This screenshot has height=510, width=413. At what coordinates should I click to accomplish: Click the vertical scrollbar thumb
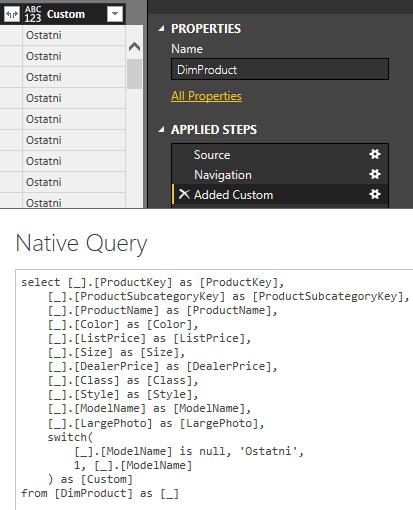point(134,74)
